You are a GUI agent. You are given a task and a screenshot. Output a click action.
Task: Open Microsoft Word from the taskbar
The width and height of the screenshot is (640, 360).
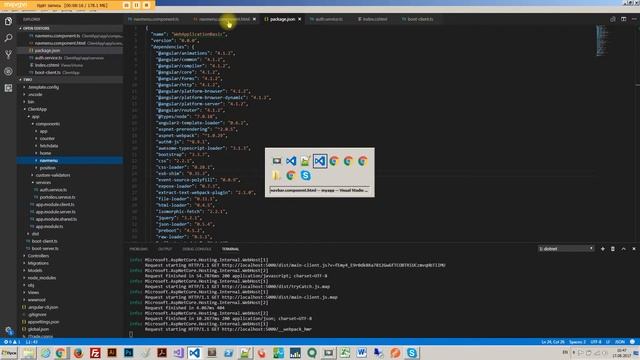362,353
